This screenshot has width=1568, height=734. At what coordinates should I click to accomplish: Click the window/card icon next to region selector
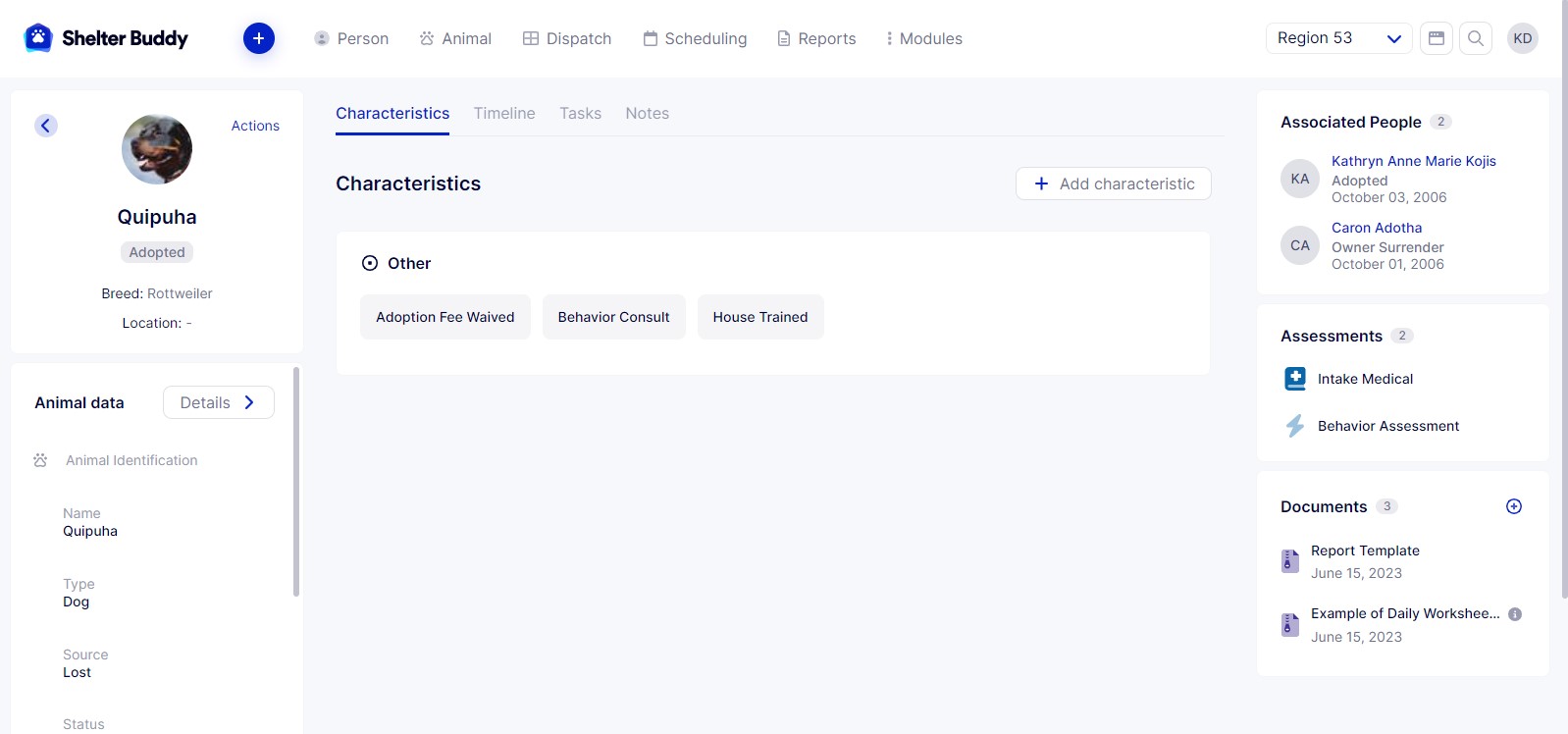coord(1437,38)
